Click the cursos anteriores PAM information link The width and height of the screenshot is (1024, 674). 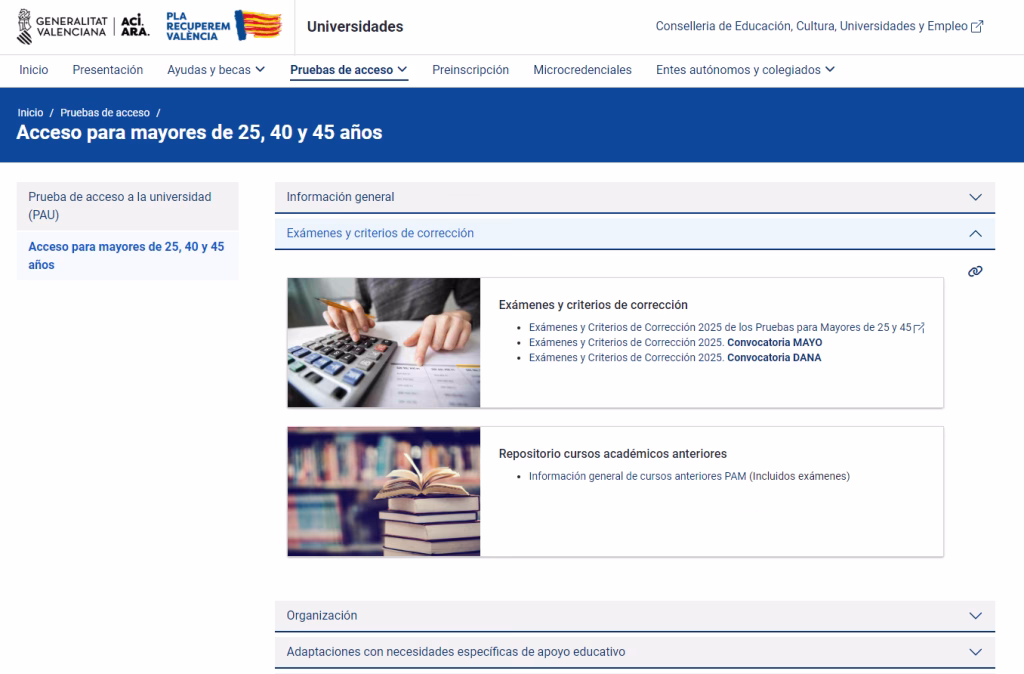pos(687,476)
